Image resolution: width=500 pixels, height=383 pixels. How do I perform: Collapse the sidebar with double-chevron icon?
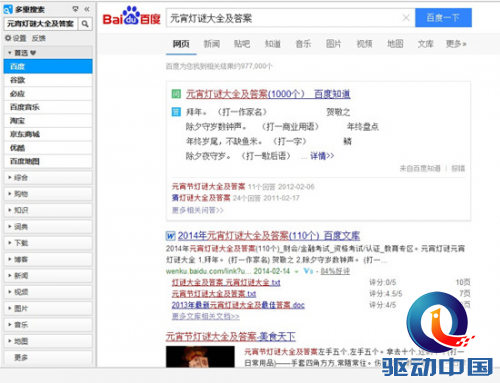tap(87, 9)
